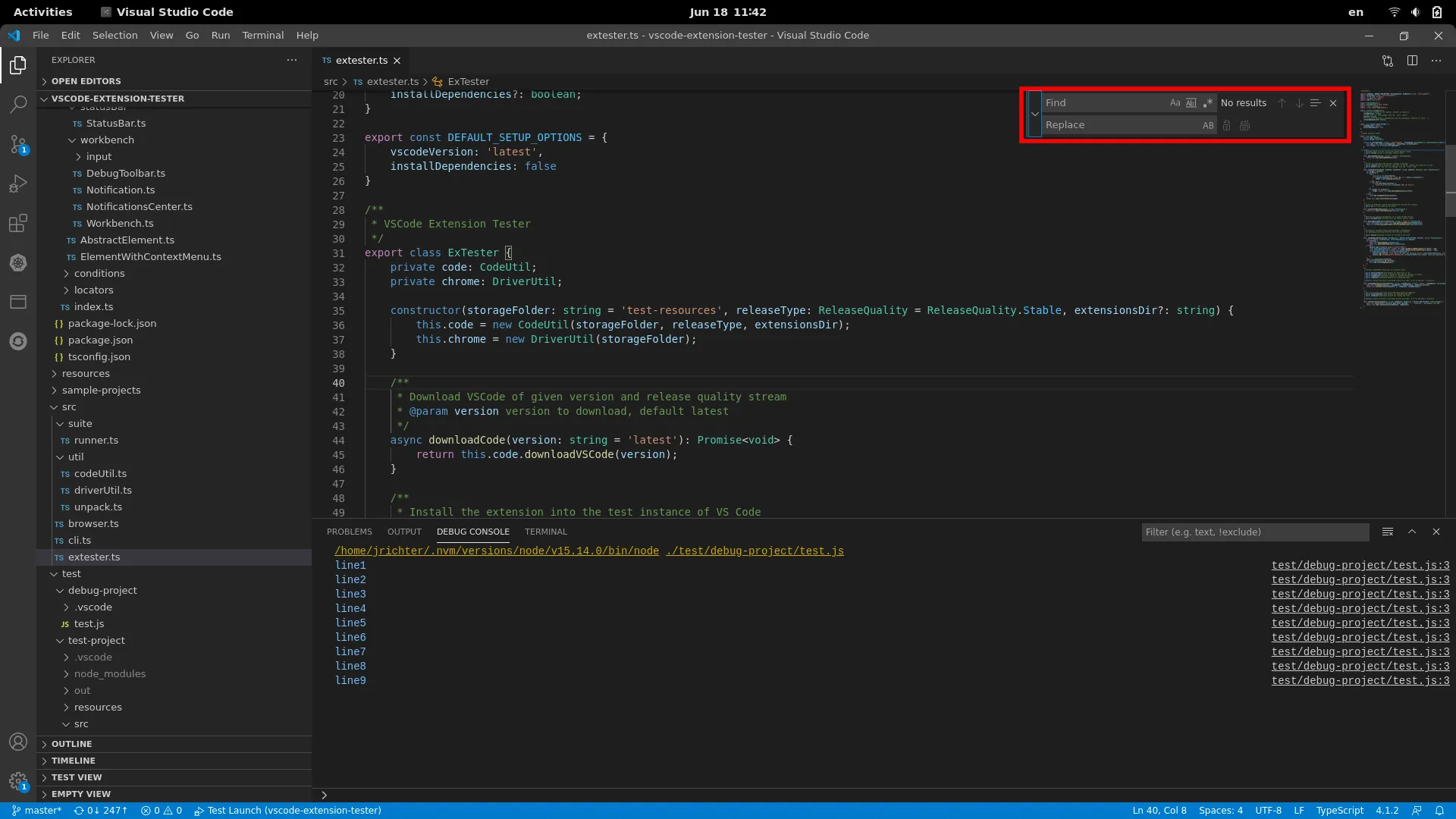The width and height of the screenshot is (1456, 819).
Task: Collapse the workbench folder
Action: tap(174, 140)
